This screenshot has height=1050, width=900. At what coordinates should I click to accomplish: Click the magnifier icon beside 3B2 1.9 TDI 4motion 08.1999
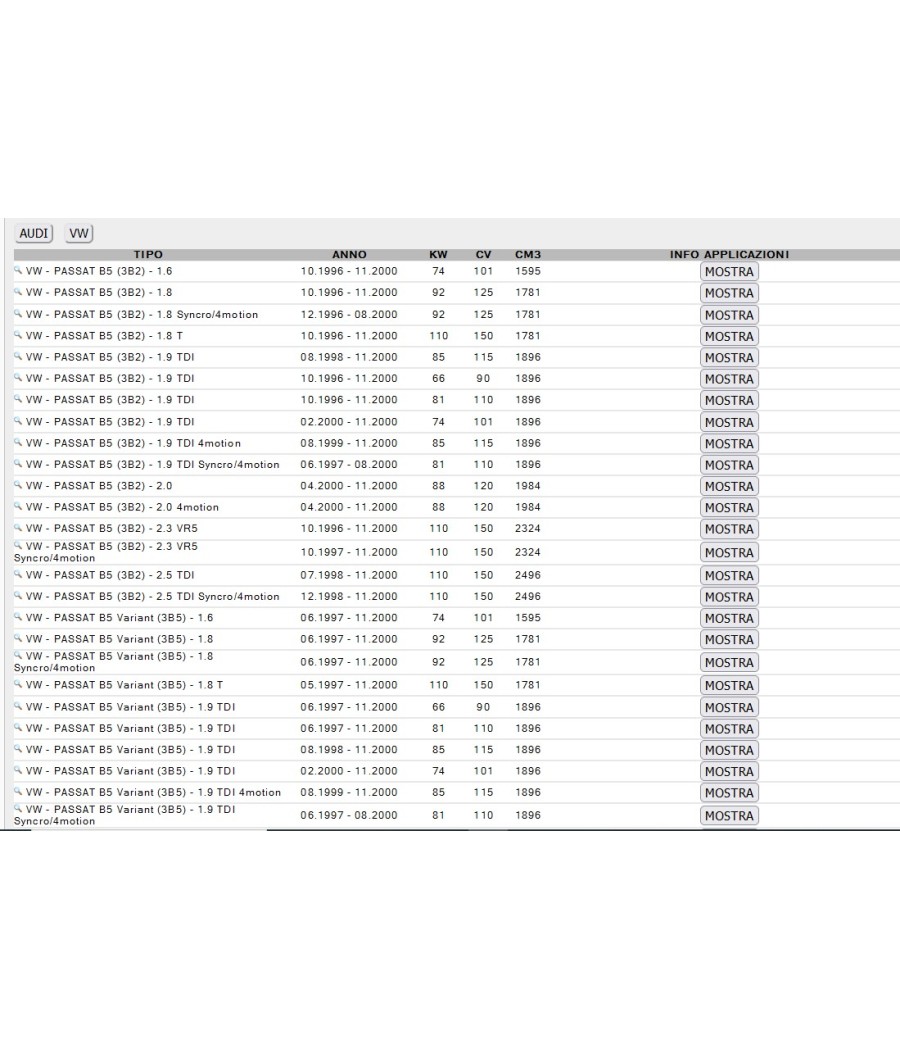pos(18,443)
